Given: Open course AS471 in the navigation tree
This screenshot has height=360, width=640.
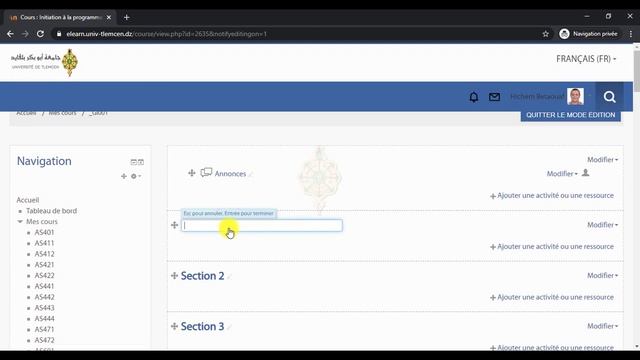Looking at the screenshot, I should tap(44, 329).
